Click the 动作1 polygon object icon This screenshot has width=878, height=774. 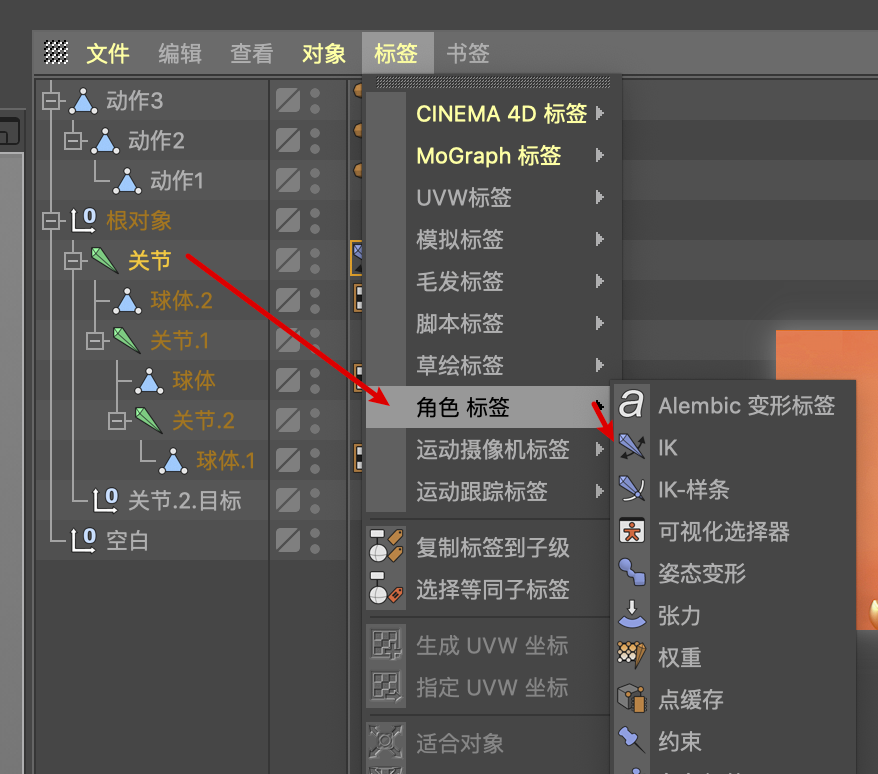pos(127,181)
